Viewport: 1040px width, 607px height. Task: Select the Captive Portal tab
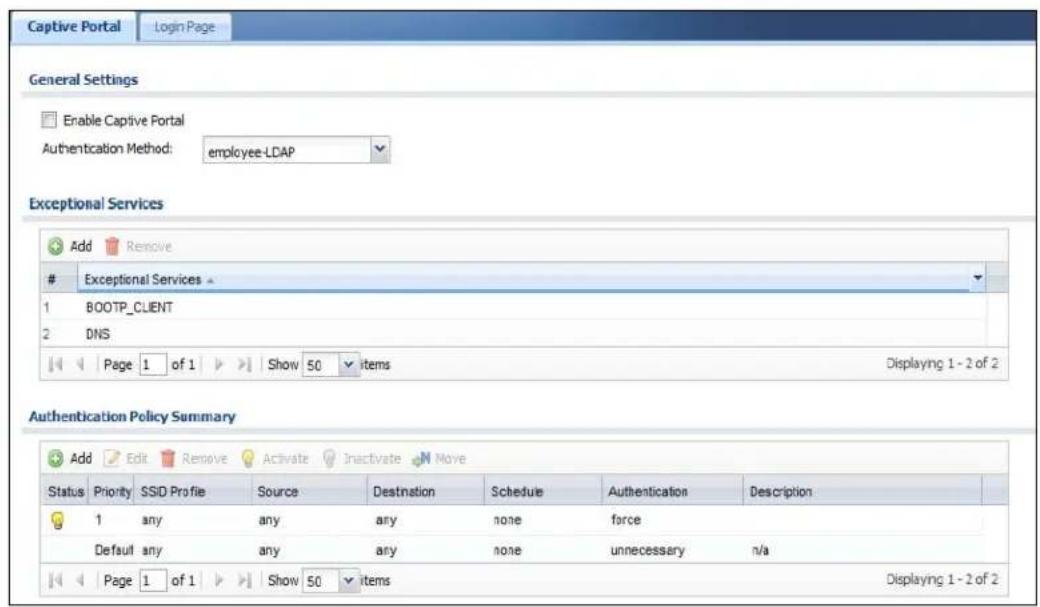click(74, 27)
